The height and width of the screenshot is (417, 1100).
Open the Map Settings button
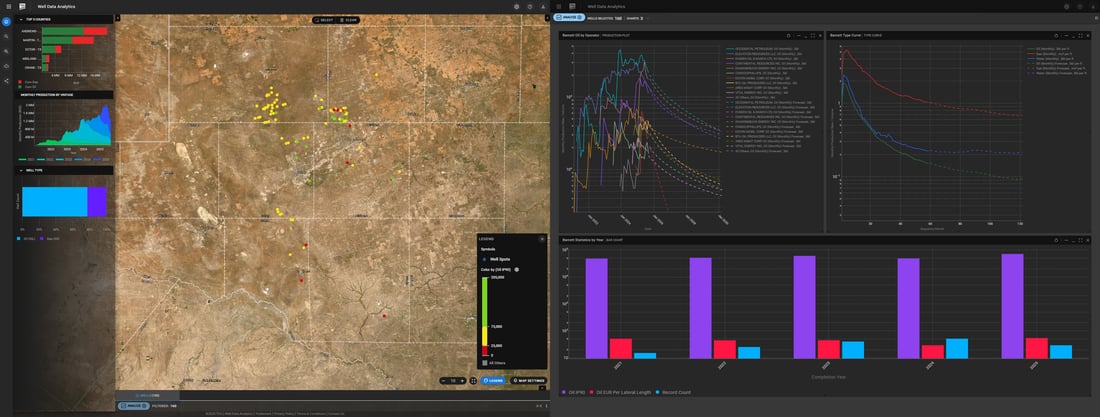point(529,381)
